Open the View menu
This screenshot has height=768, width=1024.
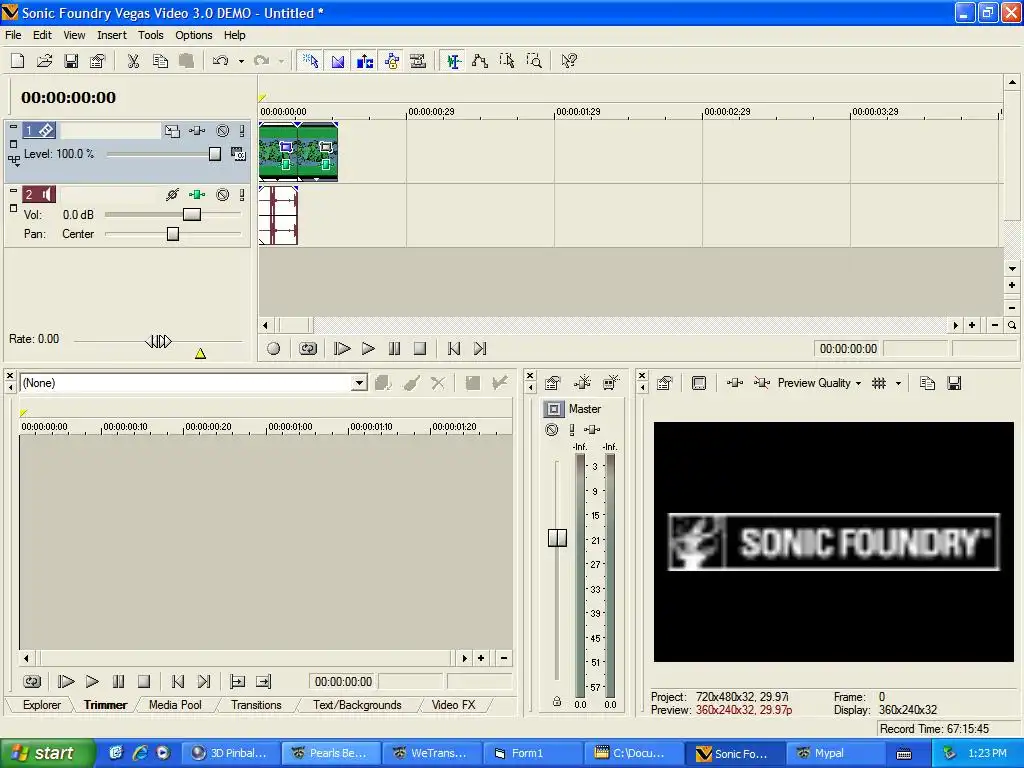(x=74, y=35)
